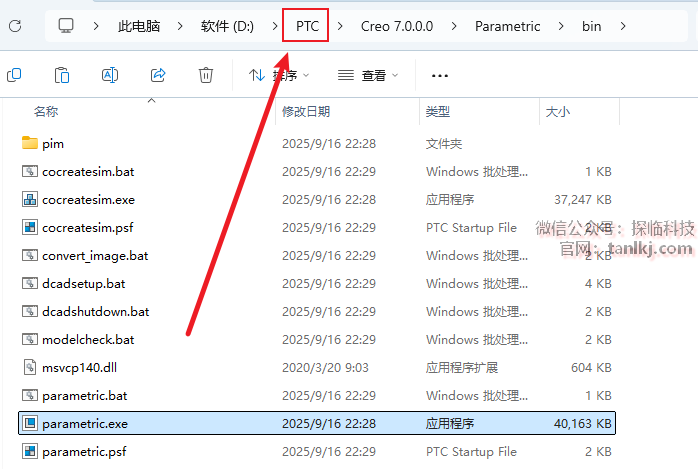The width and height of the screenshot is (698, 469).
Task: Expand chevron after the computer icon
Action: pyautogui.click(x=96, y=26)
